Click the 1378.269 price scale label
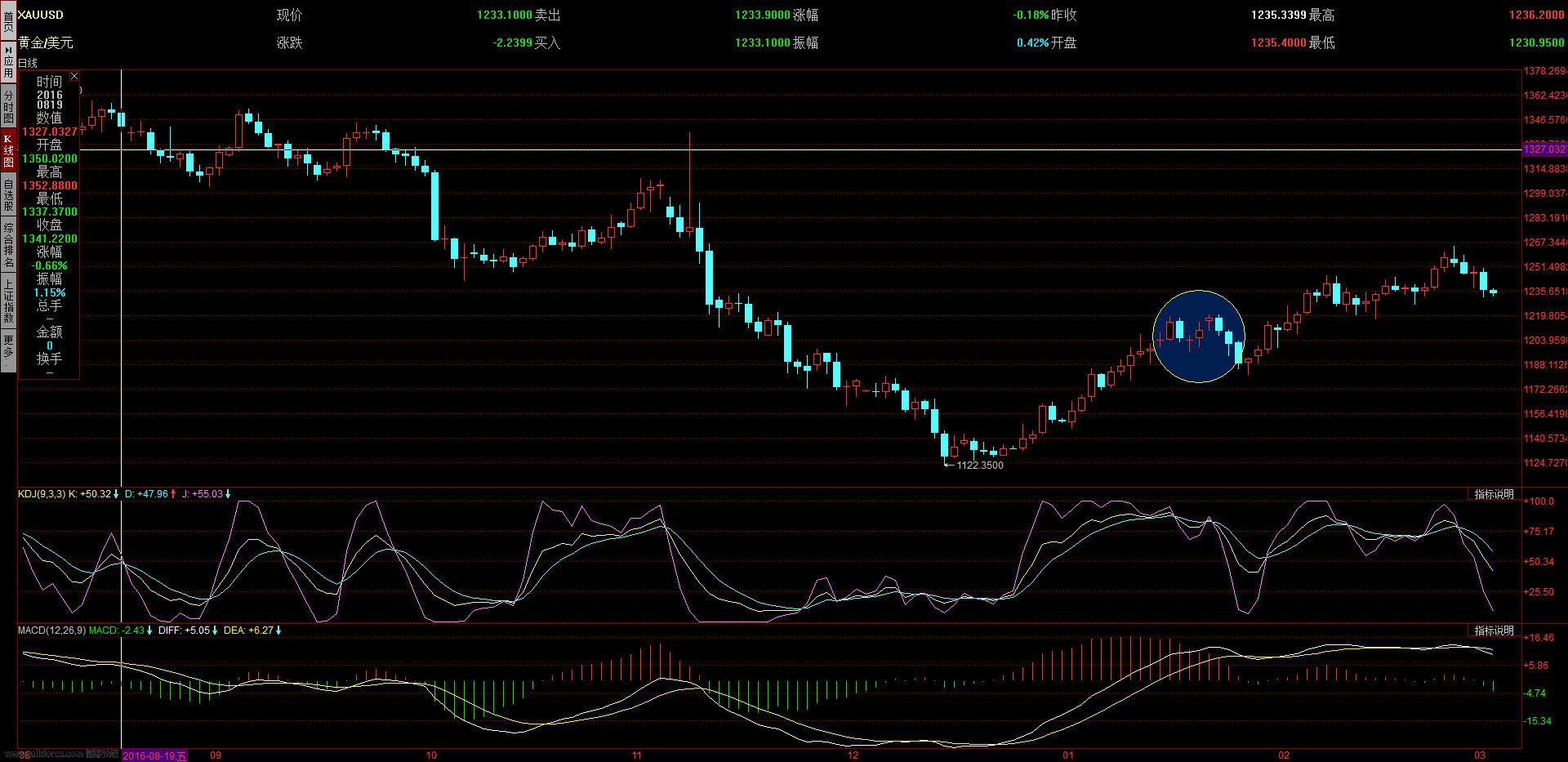The image size is (1568, 762). (1545, 71)
